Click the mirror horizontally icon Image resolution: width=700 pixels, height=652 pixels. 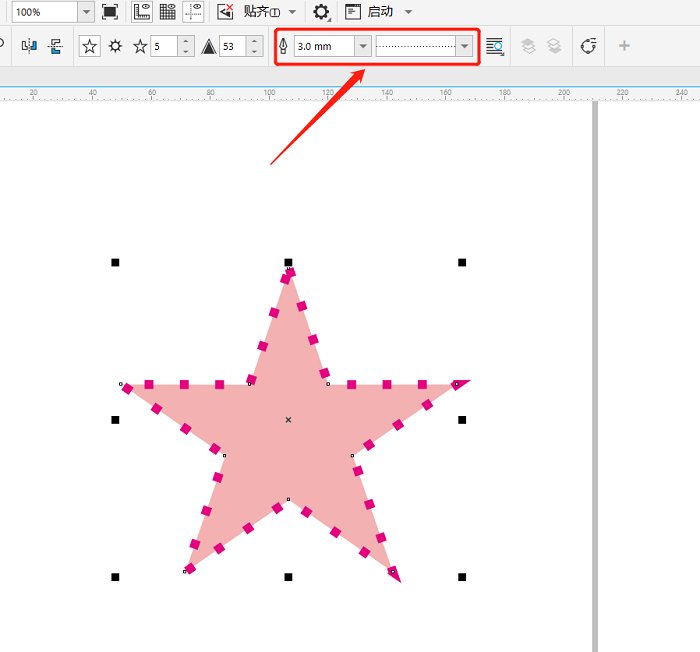point(29,46)
